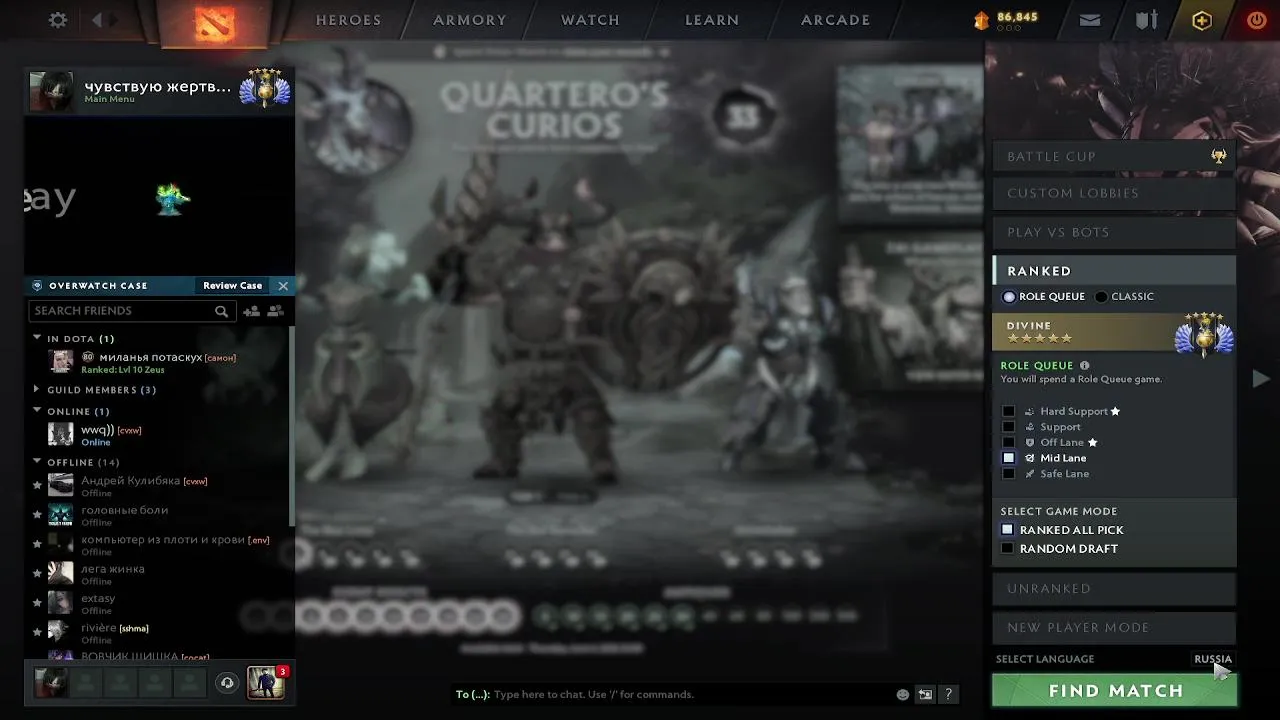Toggle the Ranked All Pick mode
Screen dimensions: 1280x720
pos(1007,530)
